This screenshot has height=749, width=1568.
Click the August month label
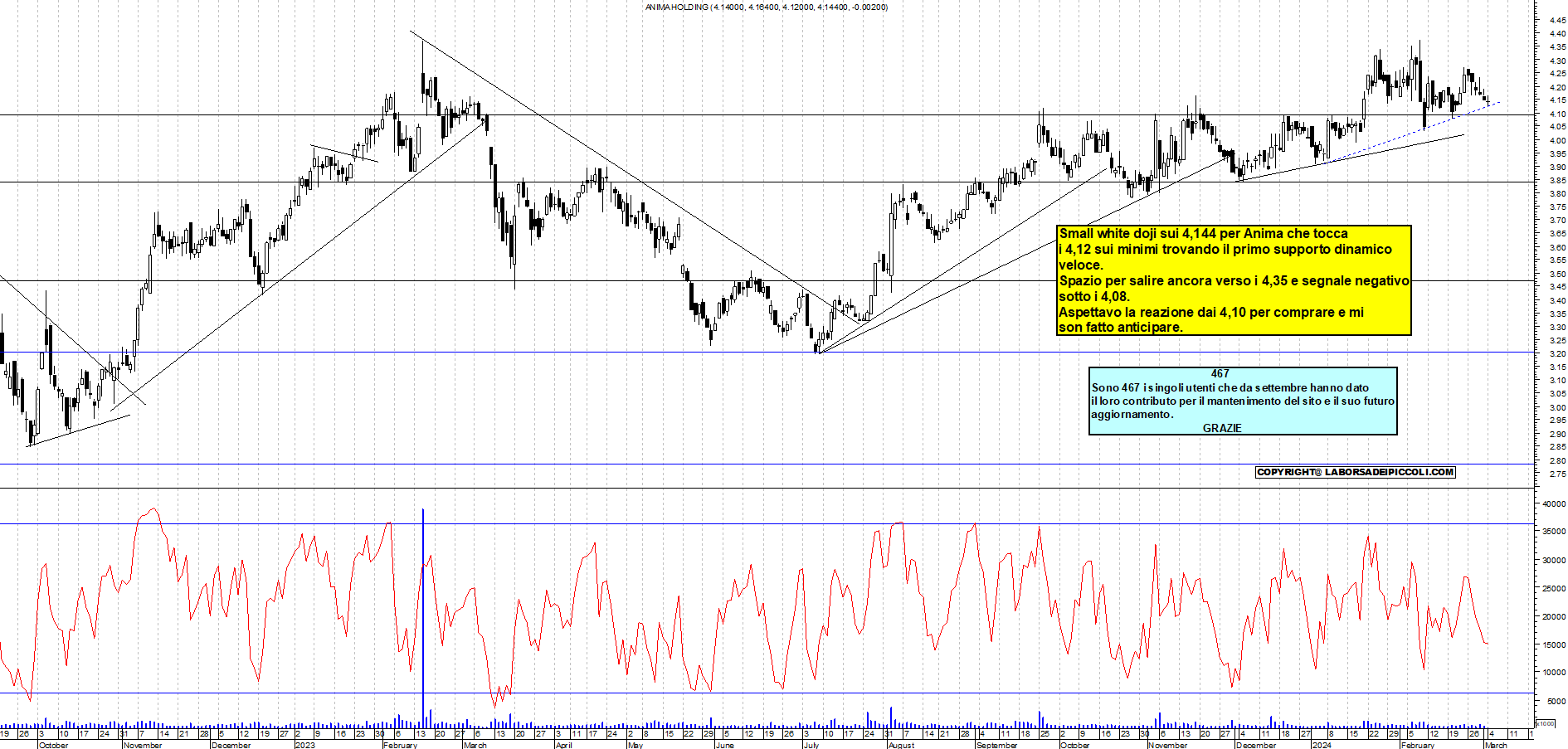(901, 745)
